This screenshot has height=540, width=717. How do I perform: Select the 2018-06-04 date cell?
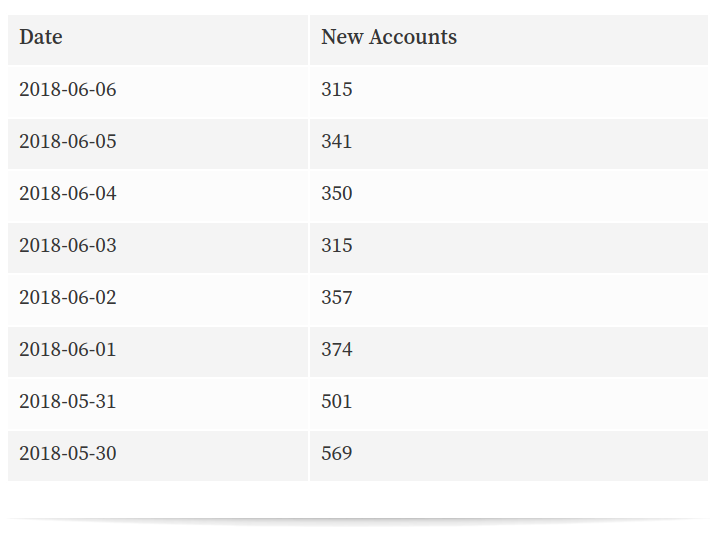[x=158, y=196]
